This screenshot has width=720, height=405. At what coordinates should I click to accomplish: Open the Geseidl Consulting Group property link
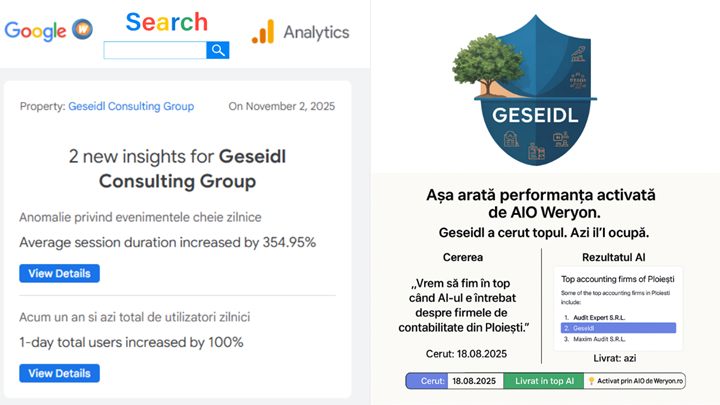point(131,106)
